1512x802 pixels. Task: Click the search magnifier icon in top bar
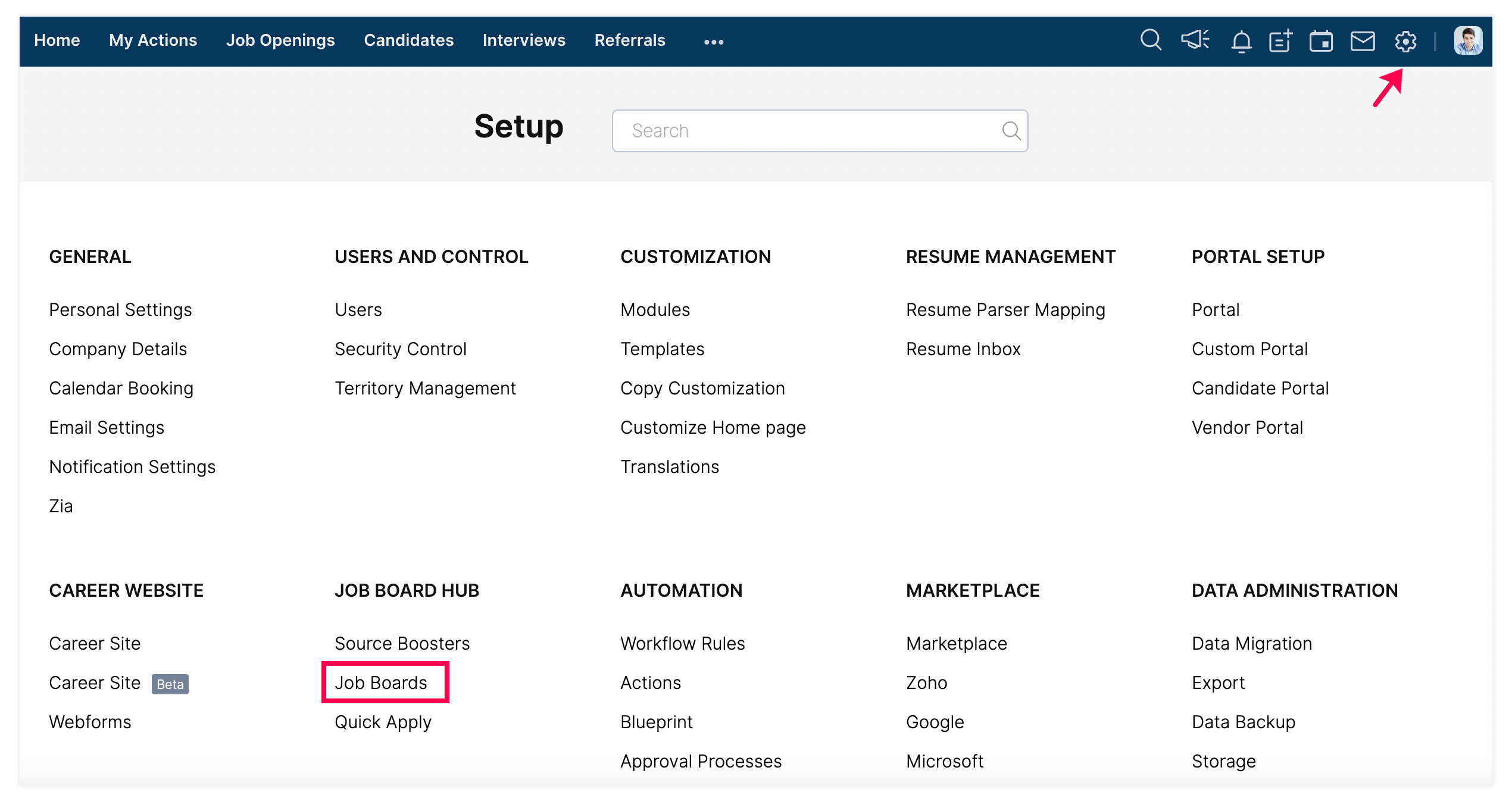click(x=1150, y=40)
